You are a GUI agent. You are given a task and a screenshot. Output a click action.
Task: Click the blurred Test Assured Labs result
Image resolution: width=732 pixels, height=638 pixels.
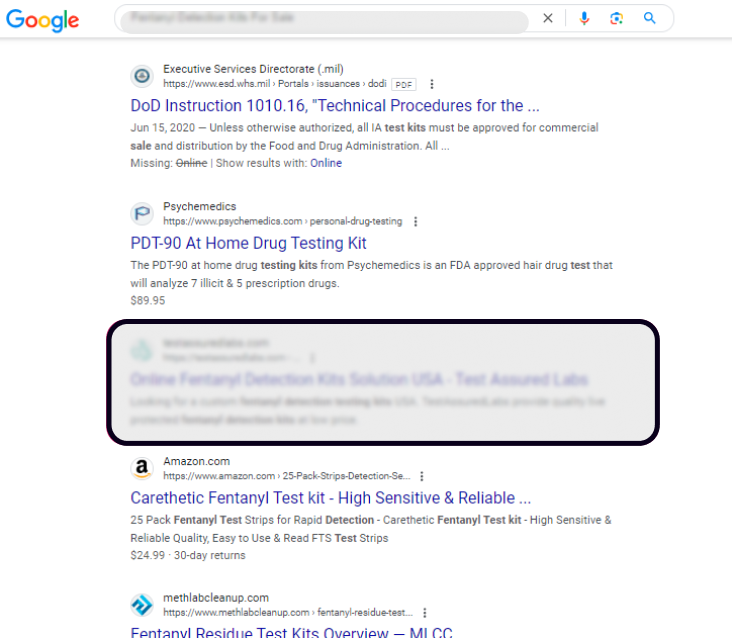(358, 380)
